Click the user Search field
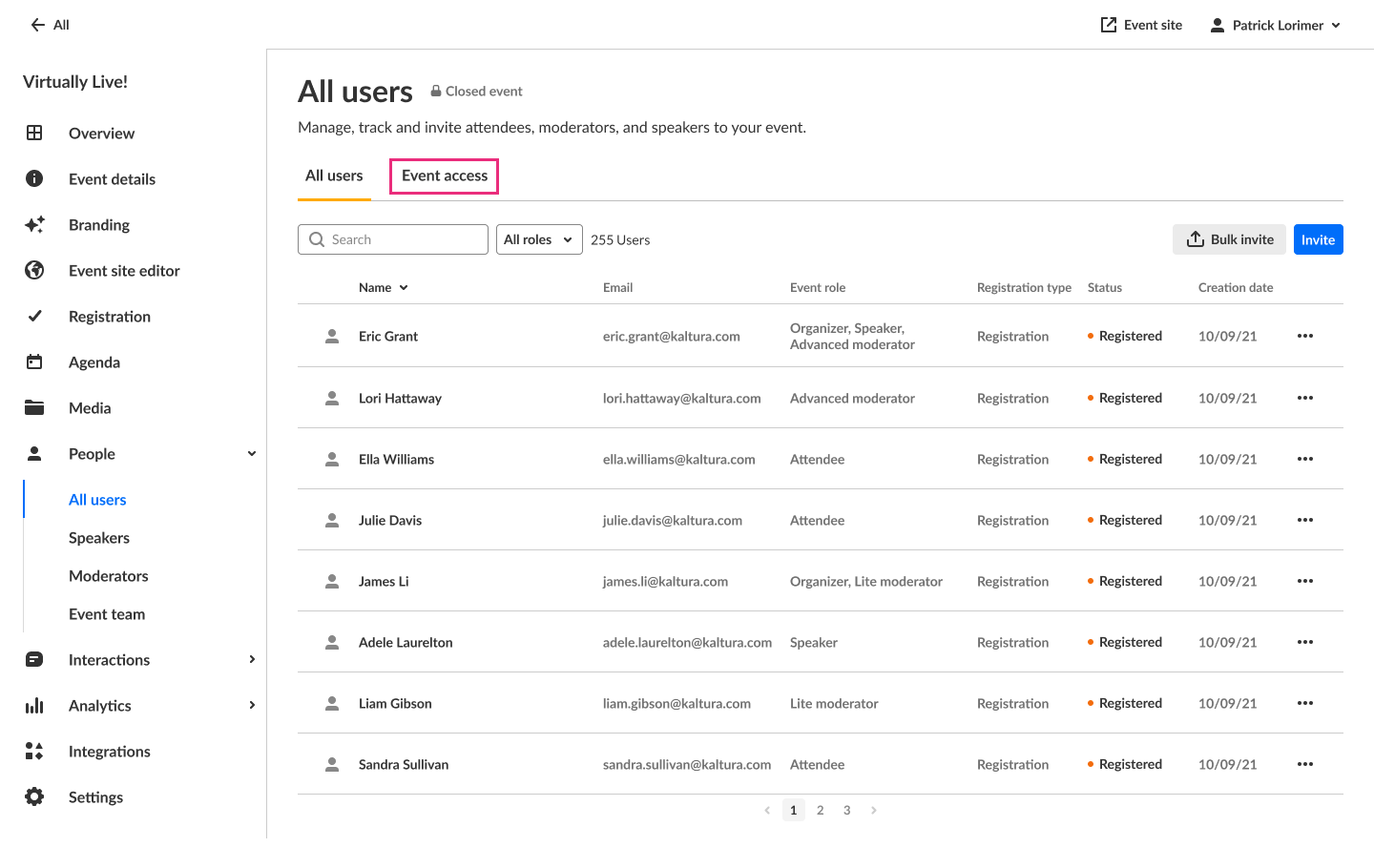The width and height of the screenshot is (1374, 868). click(x=393, y=239)
